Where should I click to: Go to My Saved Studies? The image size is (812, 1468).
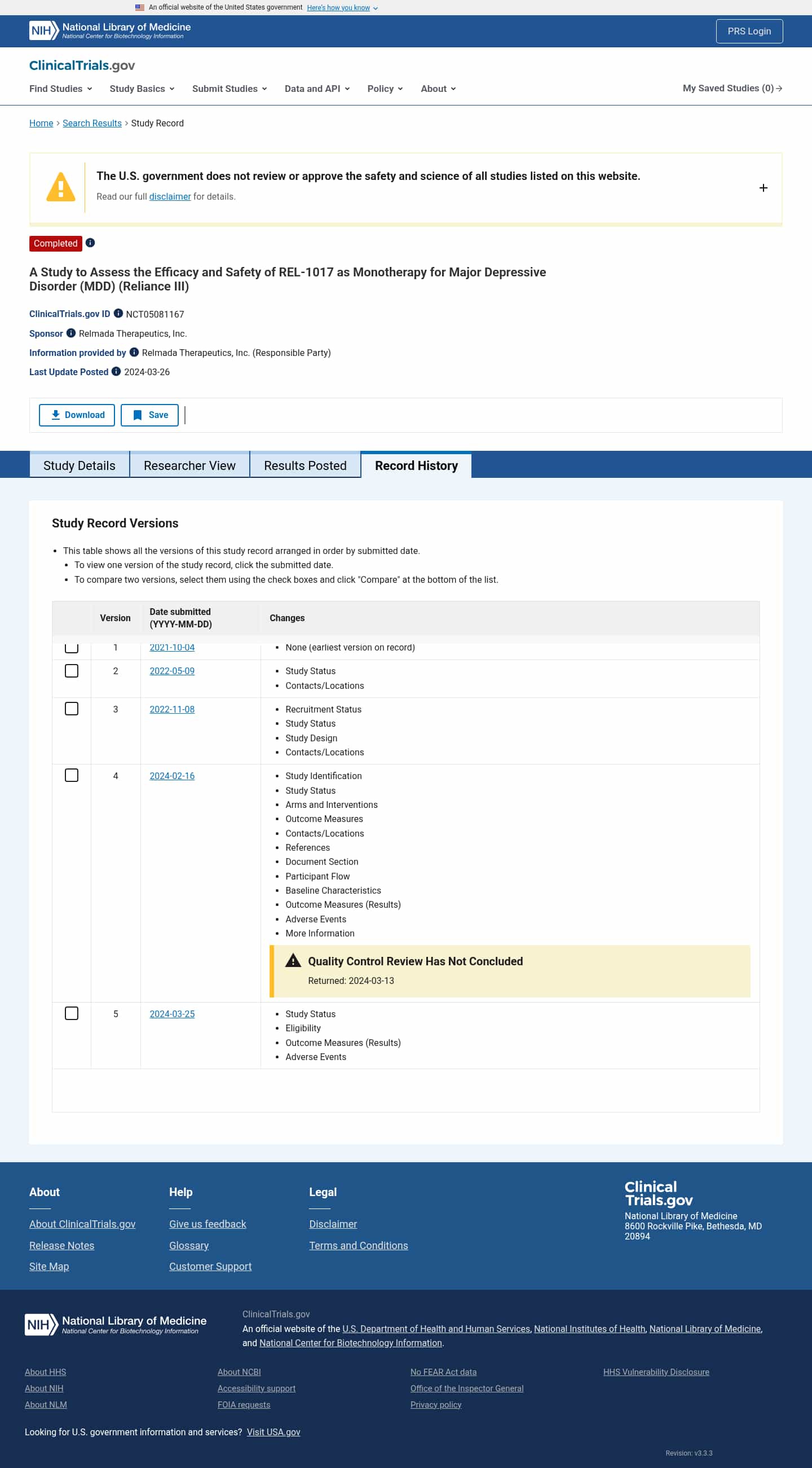point(732,89)
